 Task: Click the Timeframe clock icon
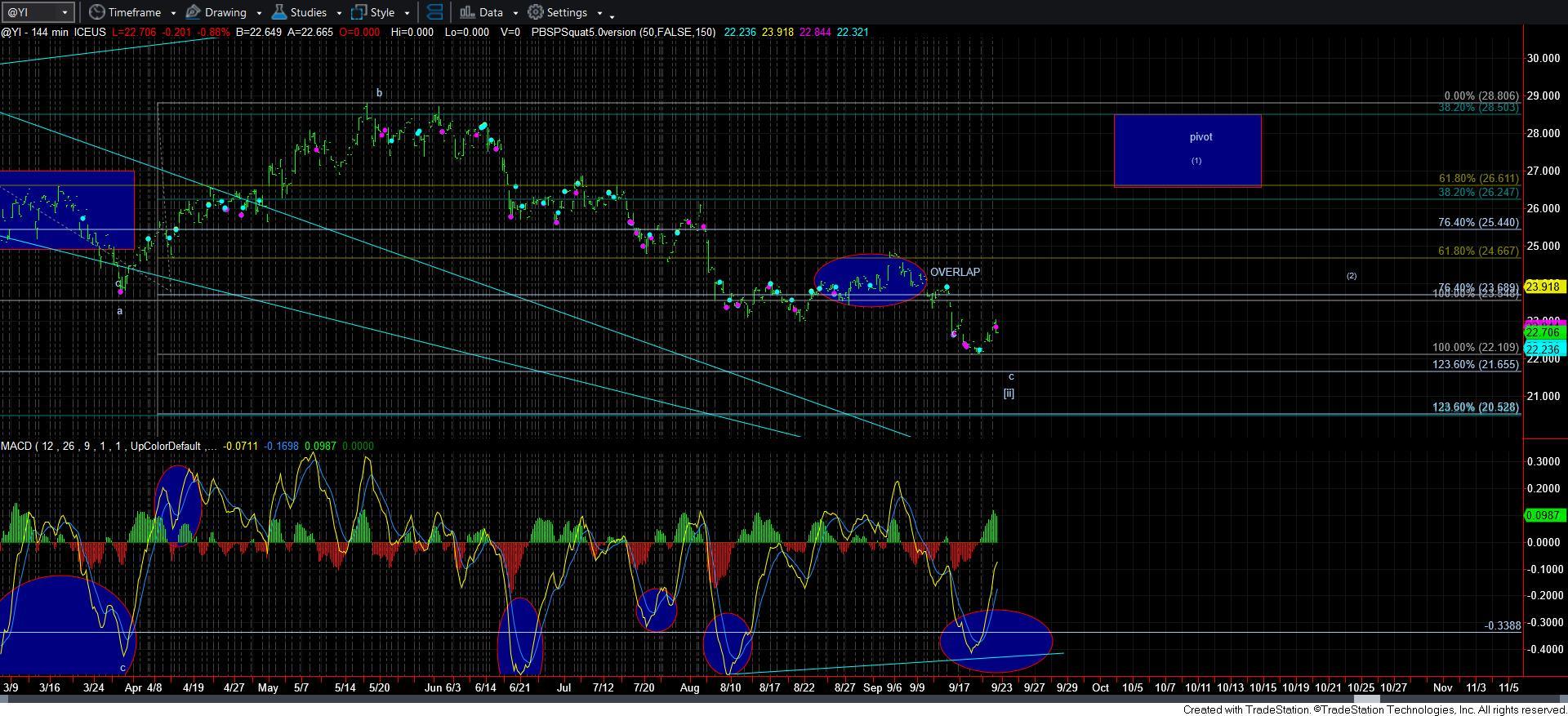(97, 12)
